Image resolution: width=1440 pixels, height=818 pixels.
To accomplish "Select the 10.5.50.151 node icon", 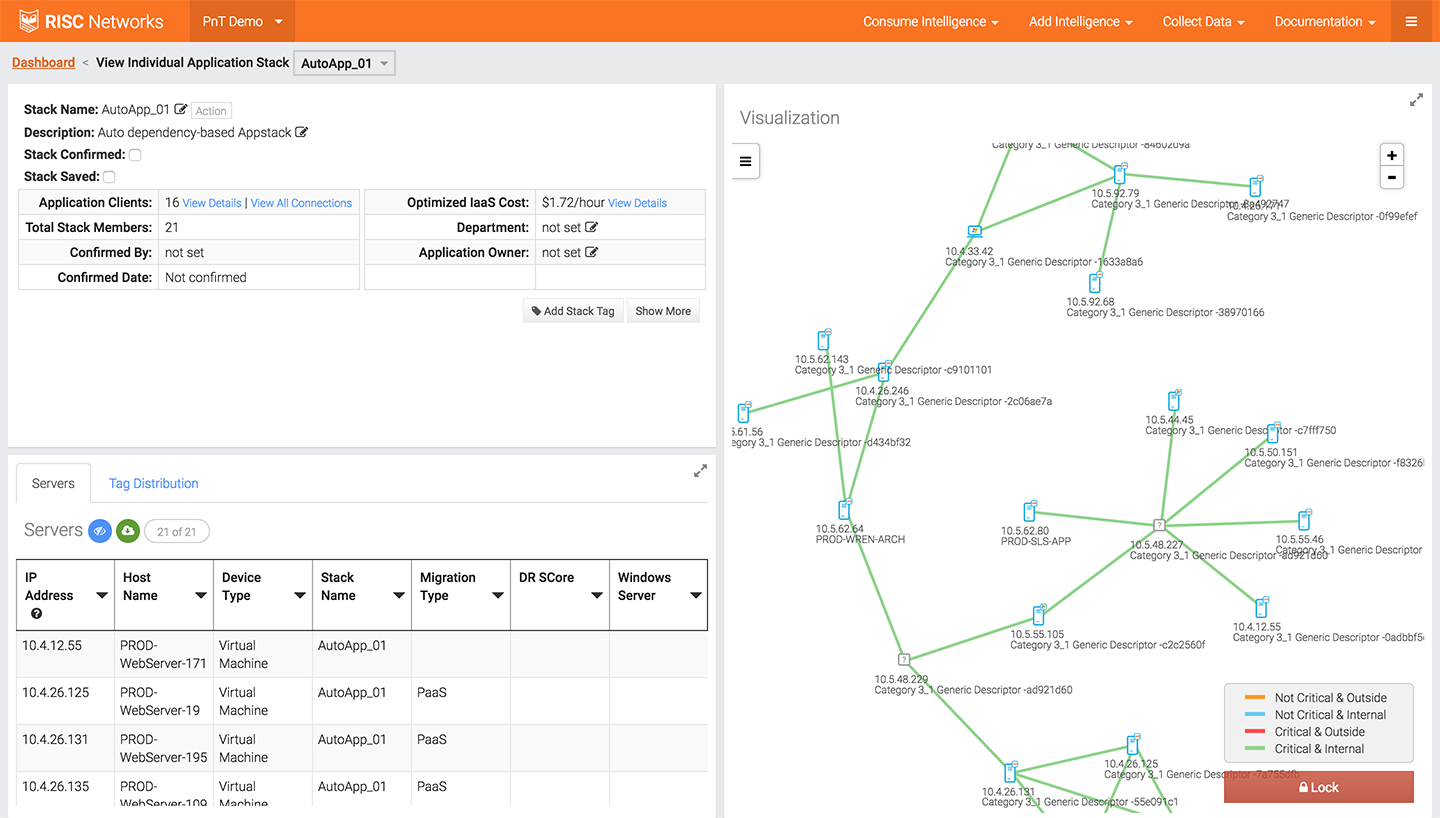I will 1273,433.
